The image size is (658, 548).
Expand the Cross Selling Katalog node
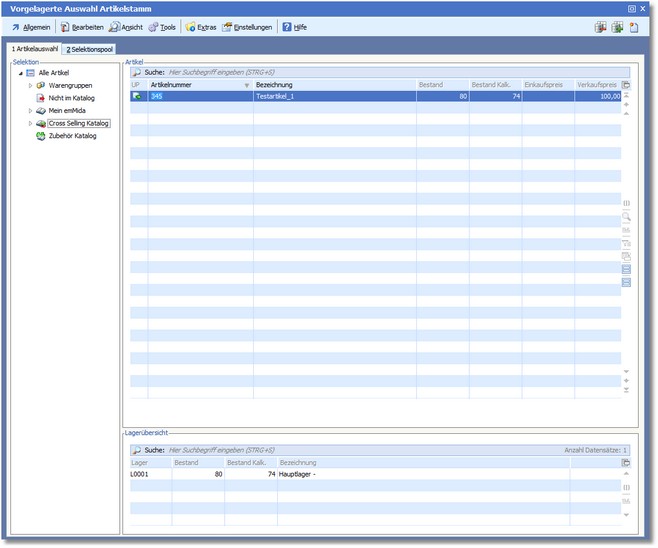(x=30, y=123)
